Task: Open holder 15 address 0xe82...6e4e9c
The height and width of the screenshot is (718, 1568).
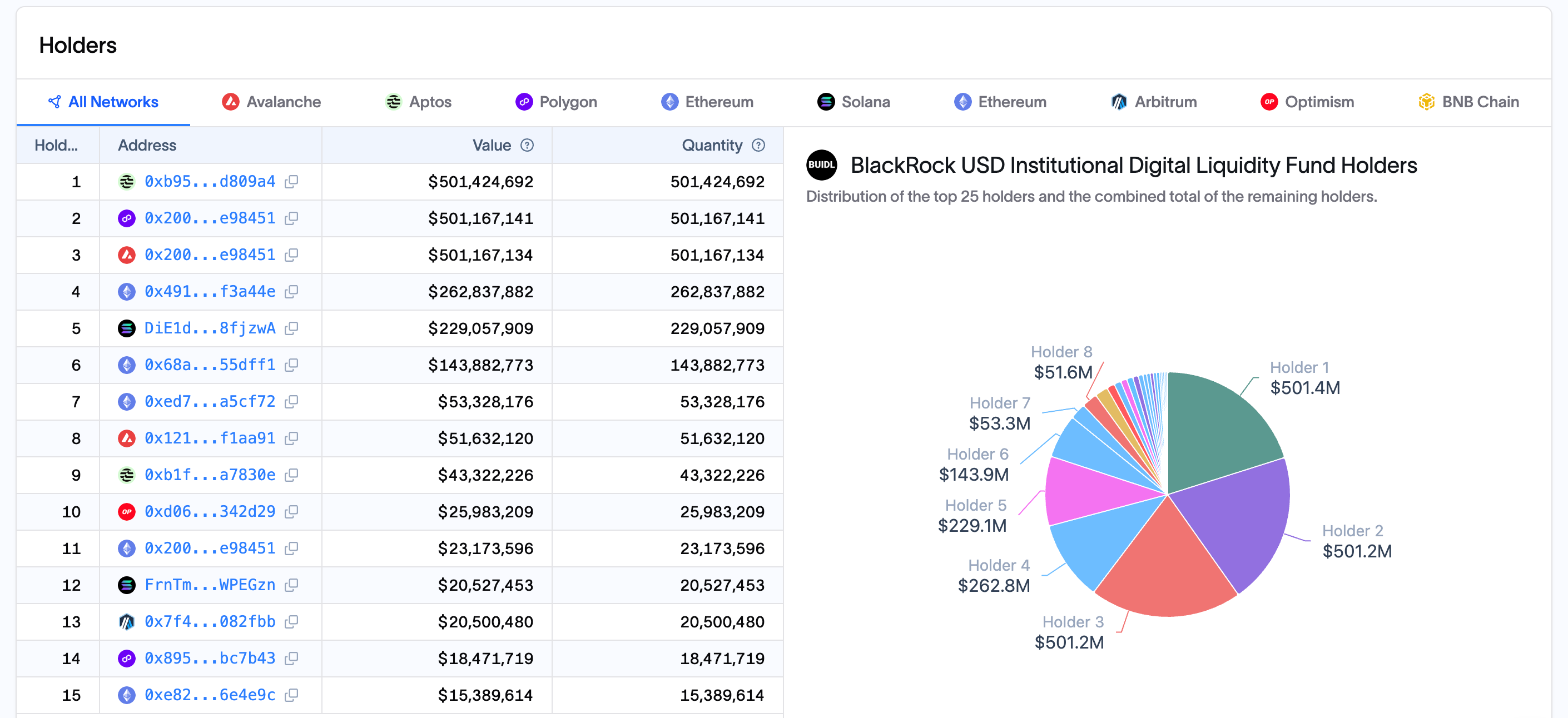Action: [210, 695]
